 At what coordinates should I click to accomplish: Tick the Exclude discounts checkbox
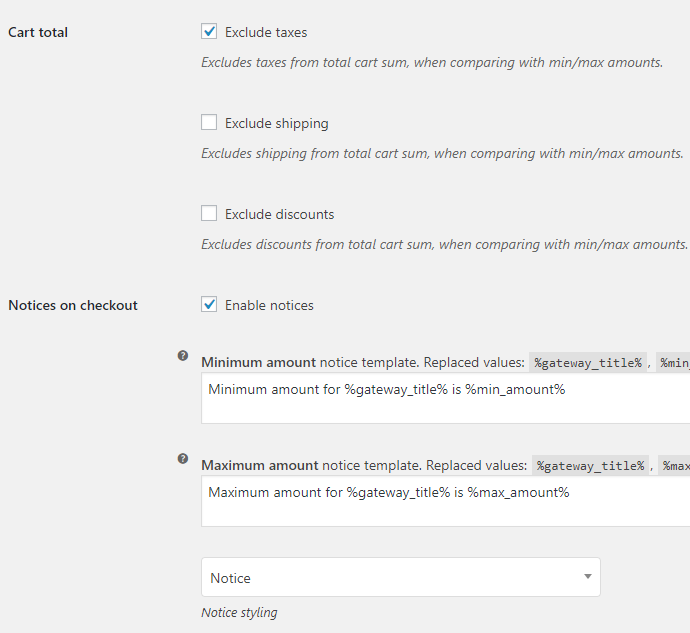pyautogui.click(x=209, y=213)
